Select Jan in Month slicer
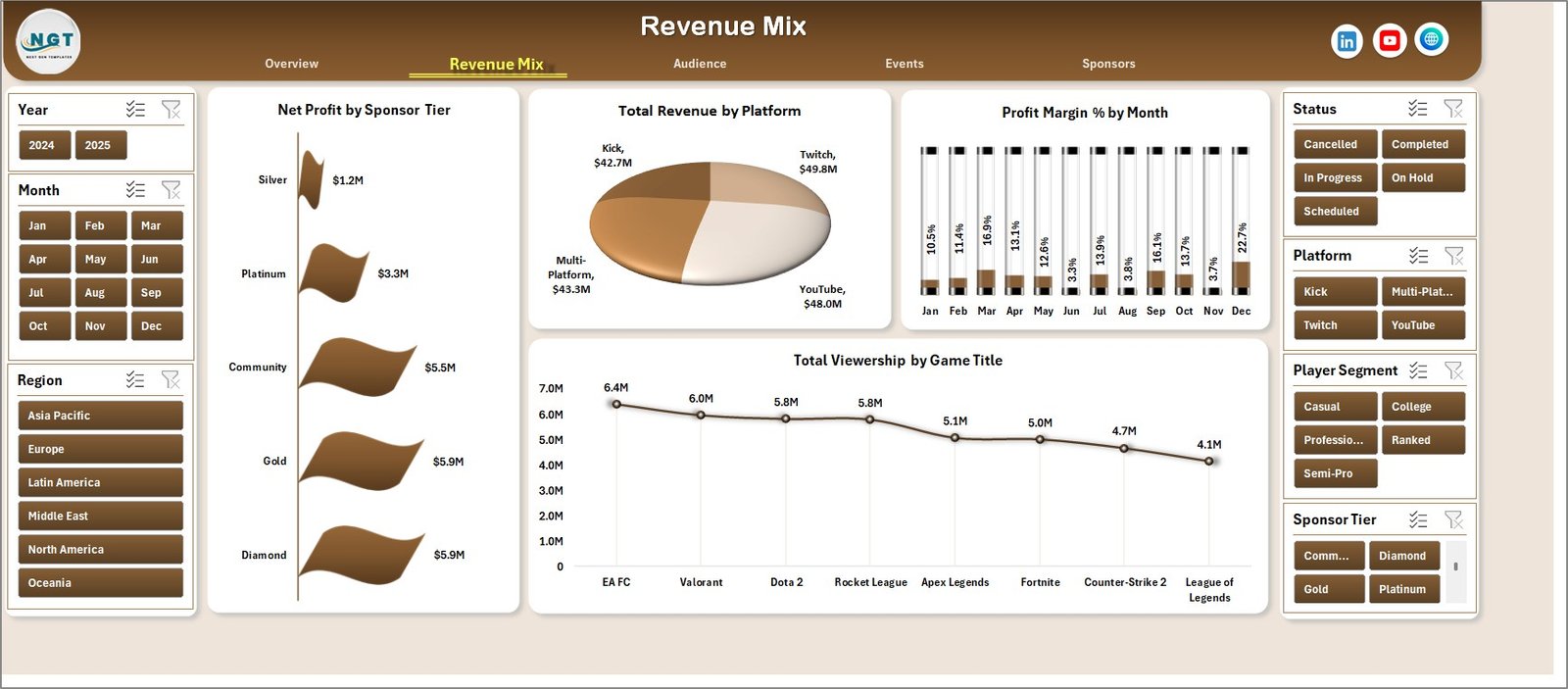Image resolution: width=1568 pixels, height=689 pixels. (44, 225)
